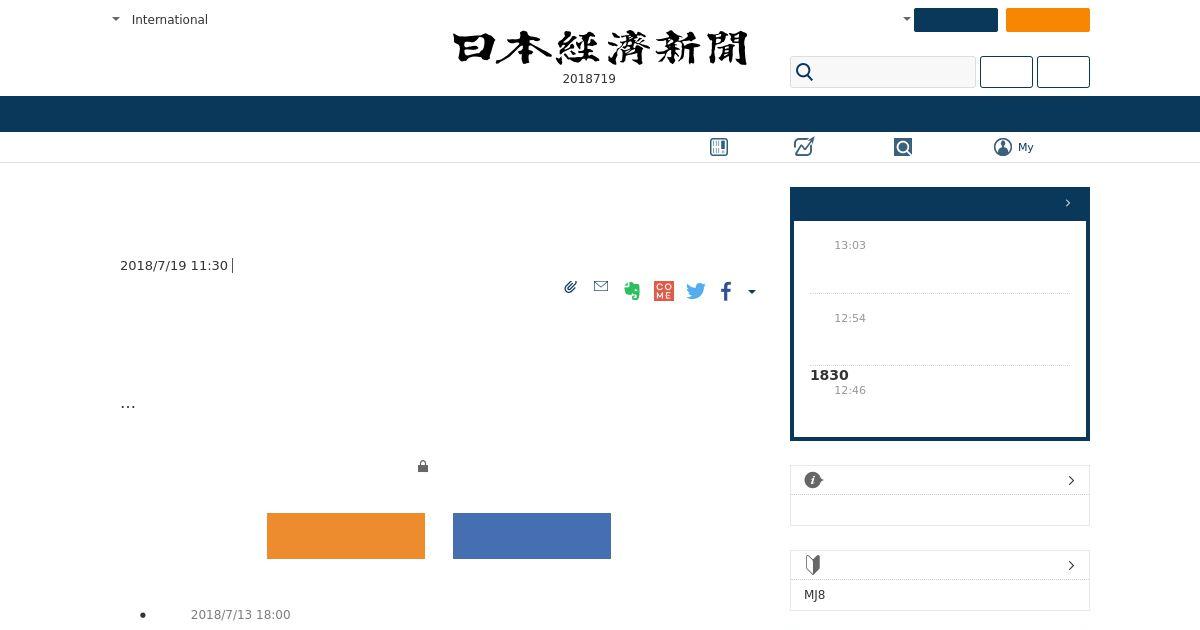Click the blue button below the article
The image size is (1200, 630).
(x=532, y=536)
